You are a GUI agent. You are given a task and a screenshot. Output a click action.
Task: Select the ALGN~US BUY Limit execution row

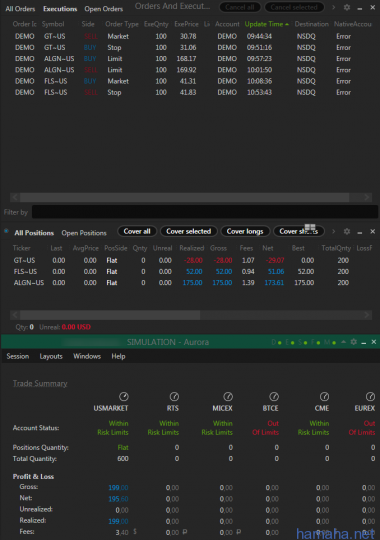point(190,59)
